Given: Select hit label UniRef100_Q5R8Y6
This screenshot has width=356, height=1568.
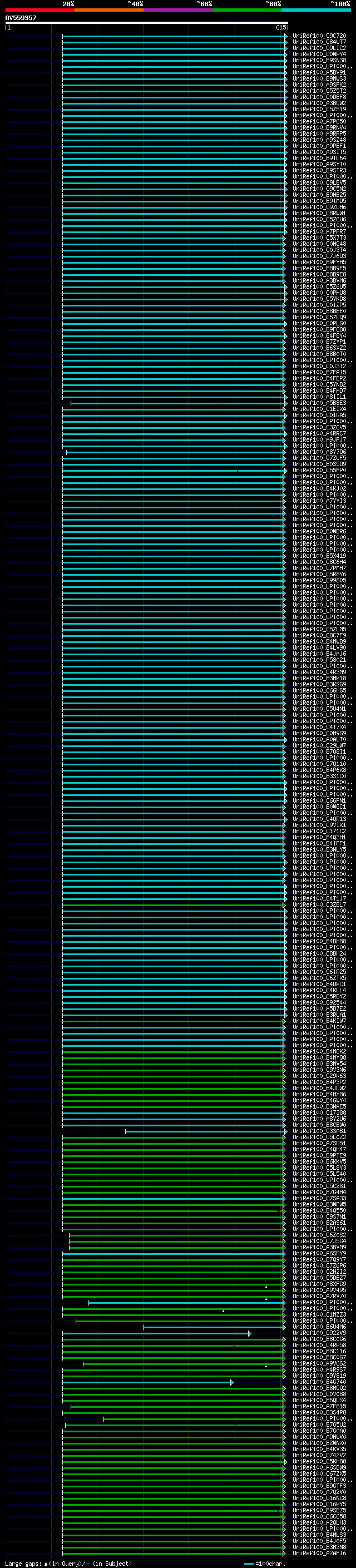Looking at the screenshot, I should (319, 574).
